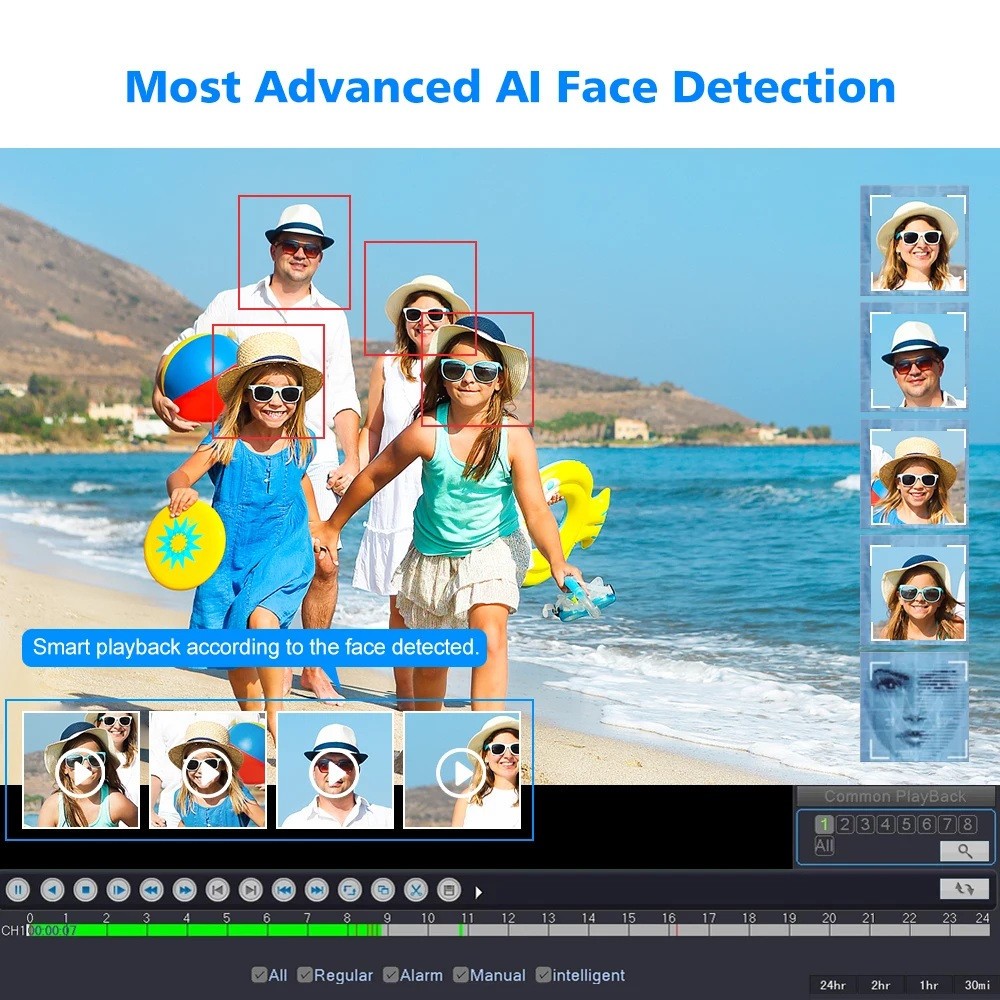Select channel 2 in Common PlayBack
The height and width of the screenshot is (1000, 1000).
pos(844,824)
